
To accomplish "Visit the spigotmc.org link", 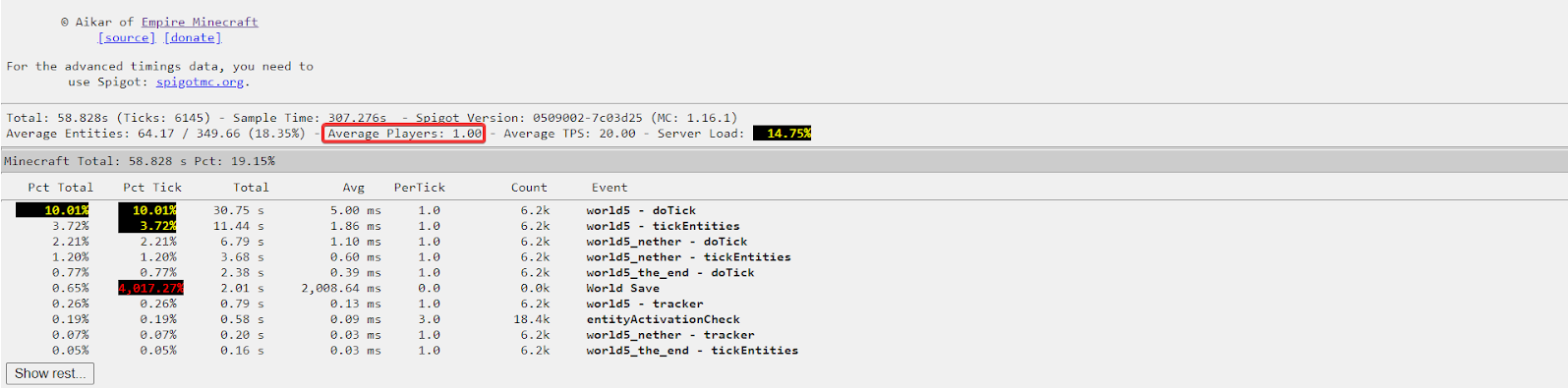I will [200, 82].
